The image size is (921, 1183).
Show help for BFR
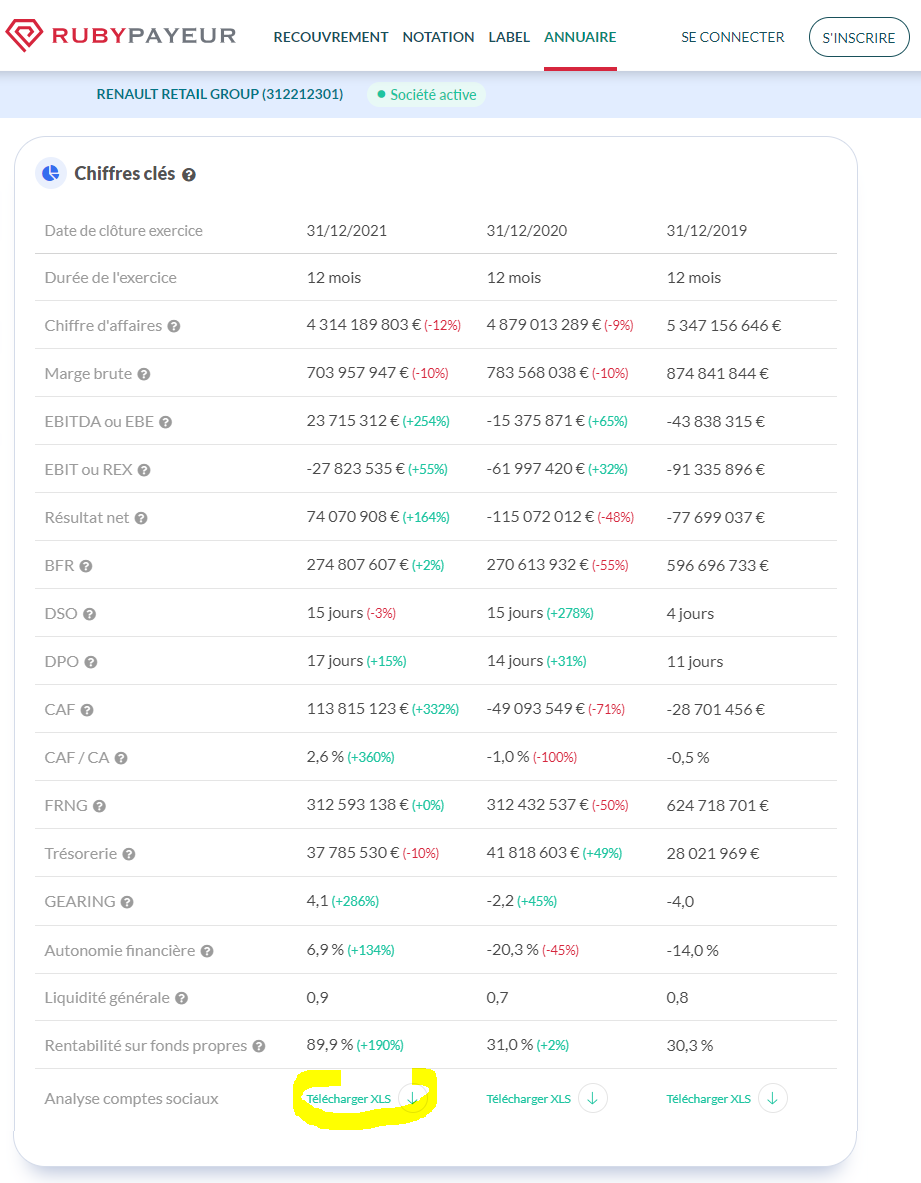point(86,566)
